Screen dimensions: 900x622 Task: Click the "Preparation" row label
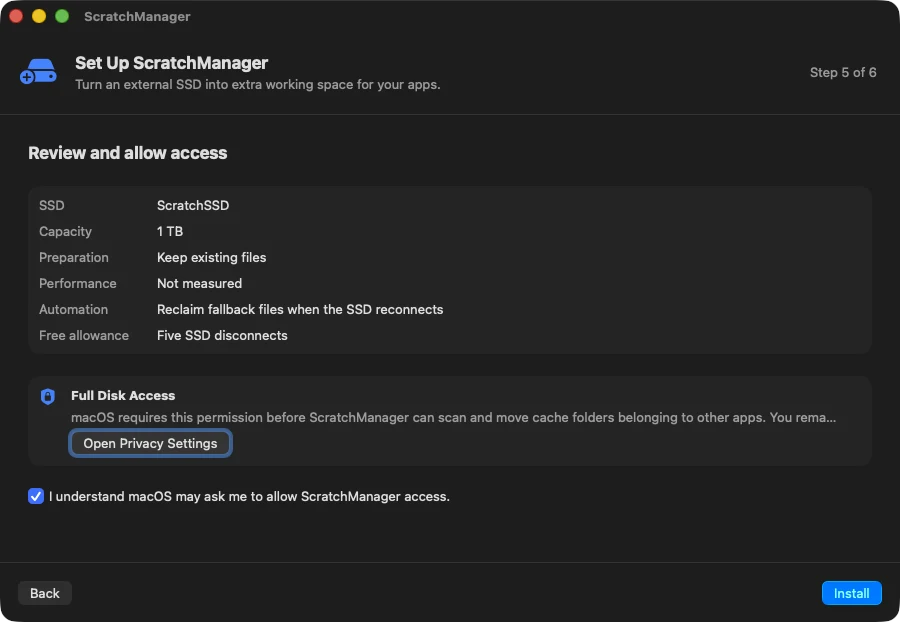(73, 258)
